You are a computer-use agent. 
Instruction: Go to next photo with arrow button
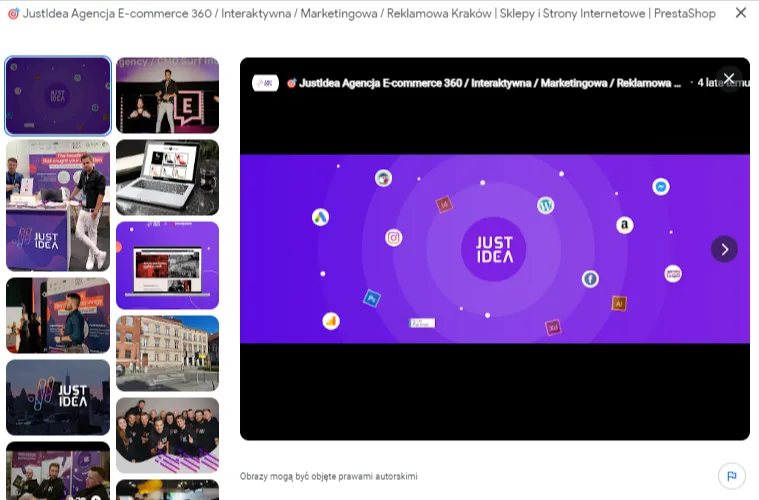(724, 249)
